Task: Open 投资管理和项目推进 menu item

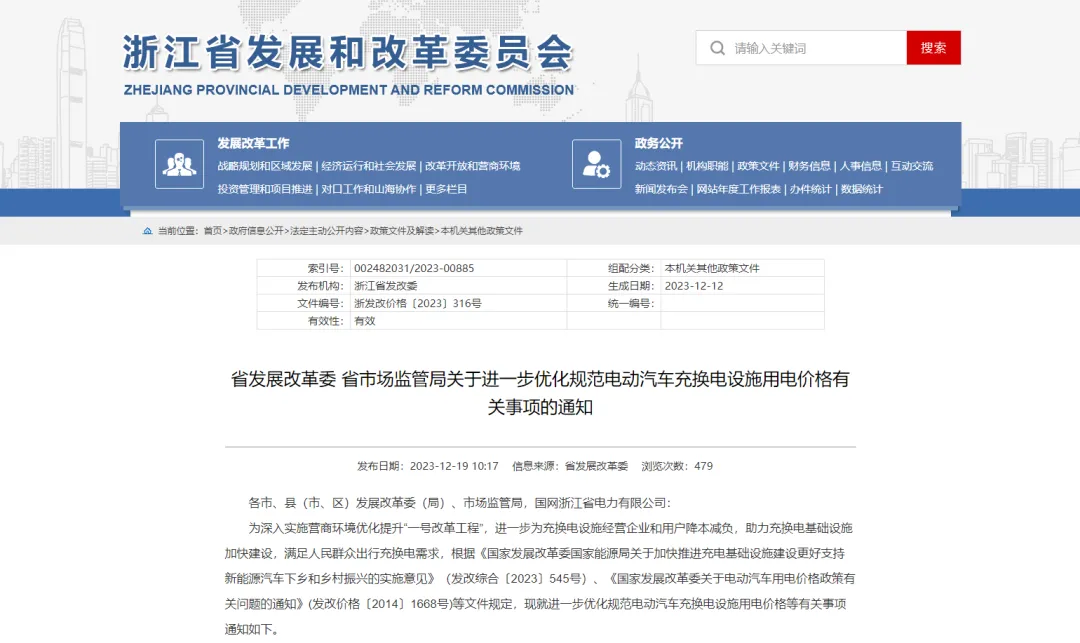Action: (265, 189)
